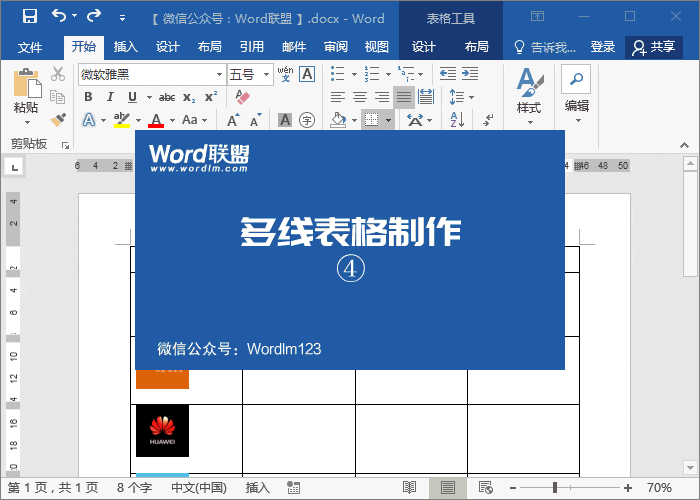700x500 pixels.
Task: Open the clipboard pane dialog launcher
Action: click(66, 145)
